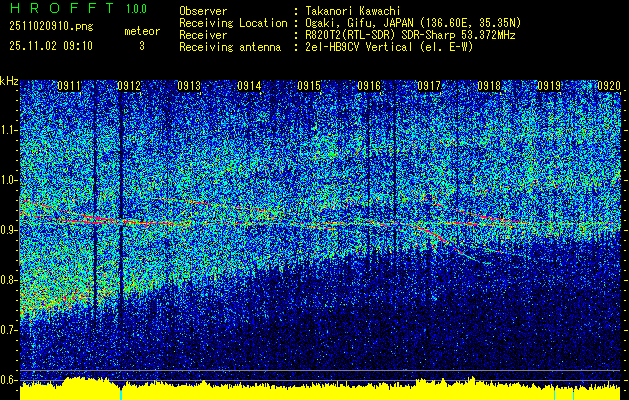
Task: Click the meteor count label
Action: (x=142, y=31)
